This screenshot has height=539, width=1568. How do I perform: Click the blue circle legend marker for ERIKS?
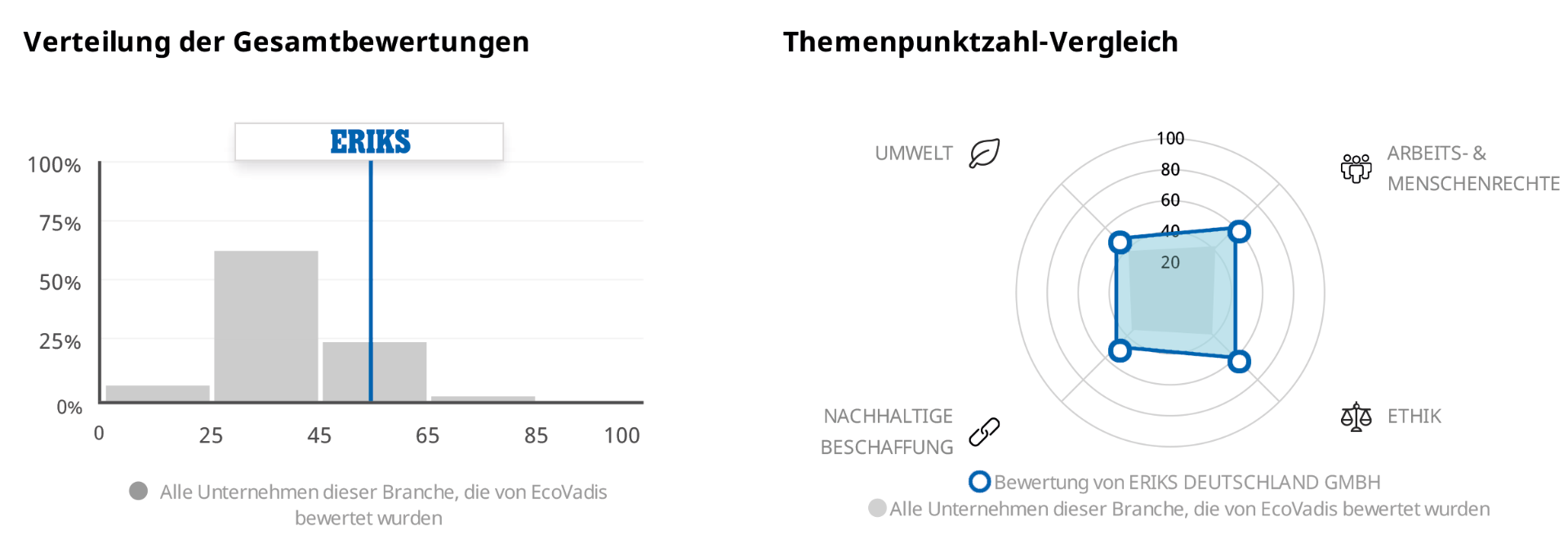click(x=979, y=482)
